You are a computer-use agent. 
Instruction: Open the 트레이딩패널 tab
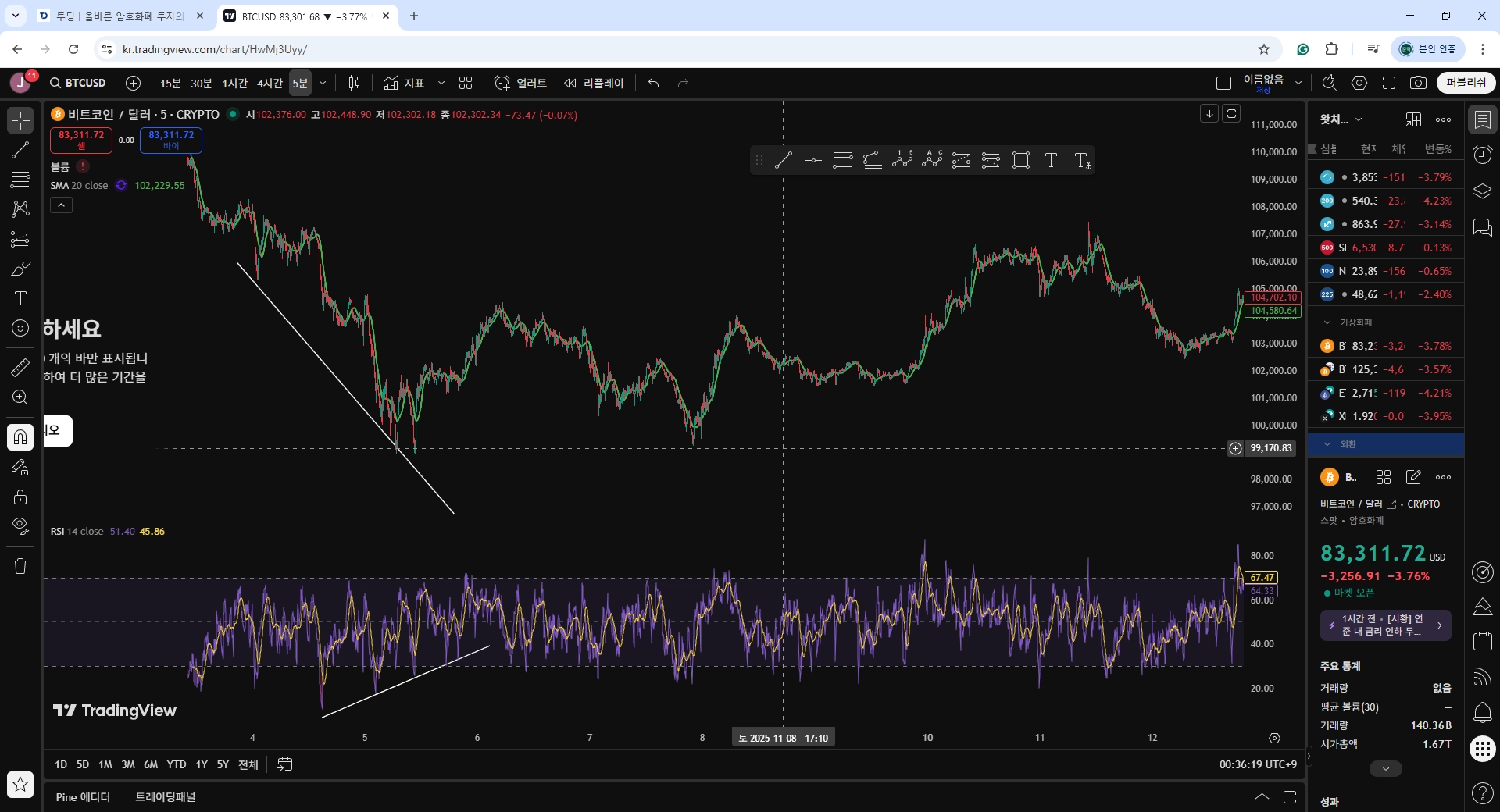(x=166, y=797)
